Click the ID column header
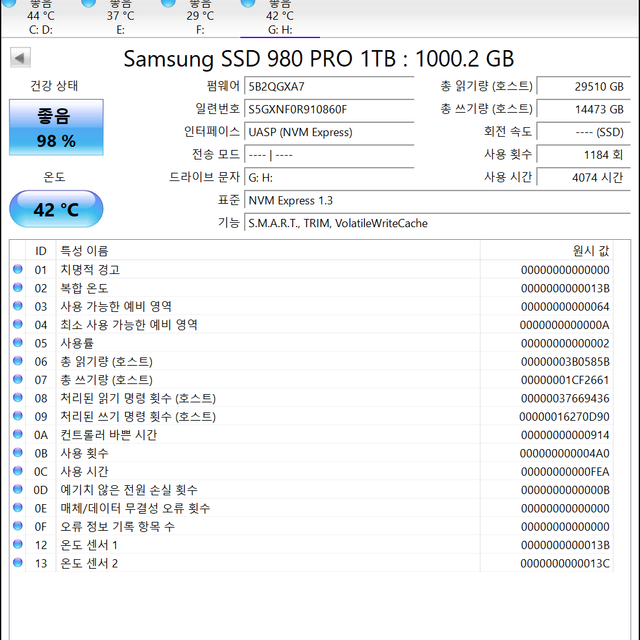Image resolution: width=640 pixels, height=640 pixels. (x=40, y=251)
